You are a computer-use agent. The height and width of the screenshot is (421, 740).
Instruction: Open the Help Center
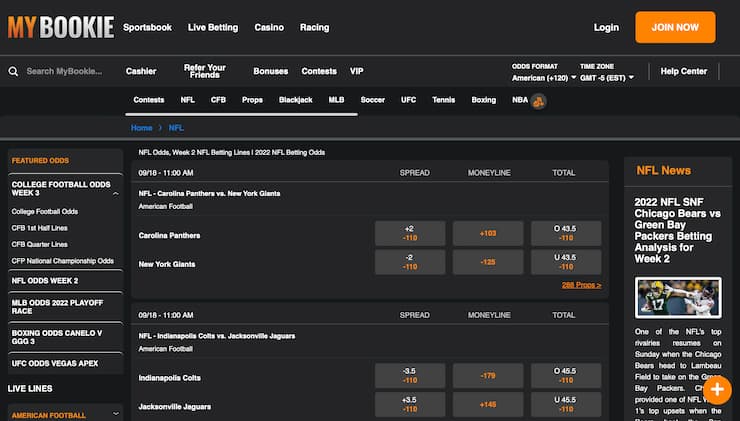point(683,71)
